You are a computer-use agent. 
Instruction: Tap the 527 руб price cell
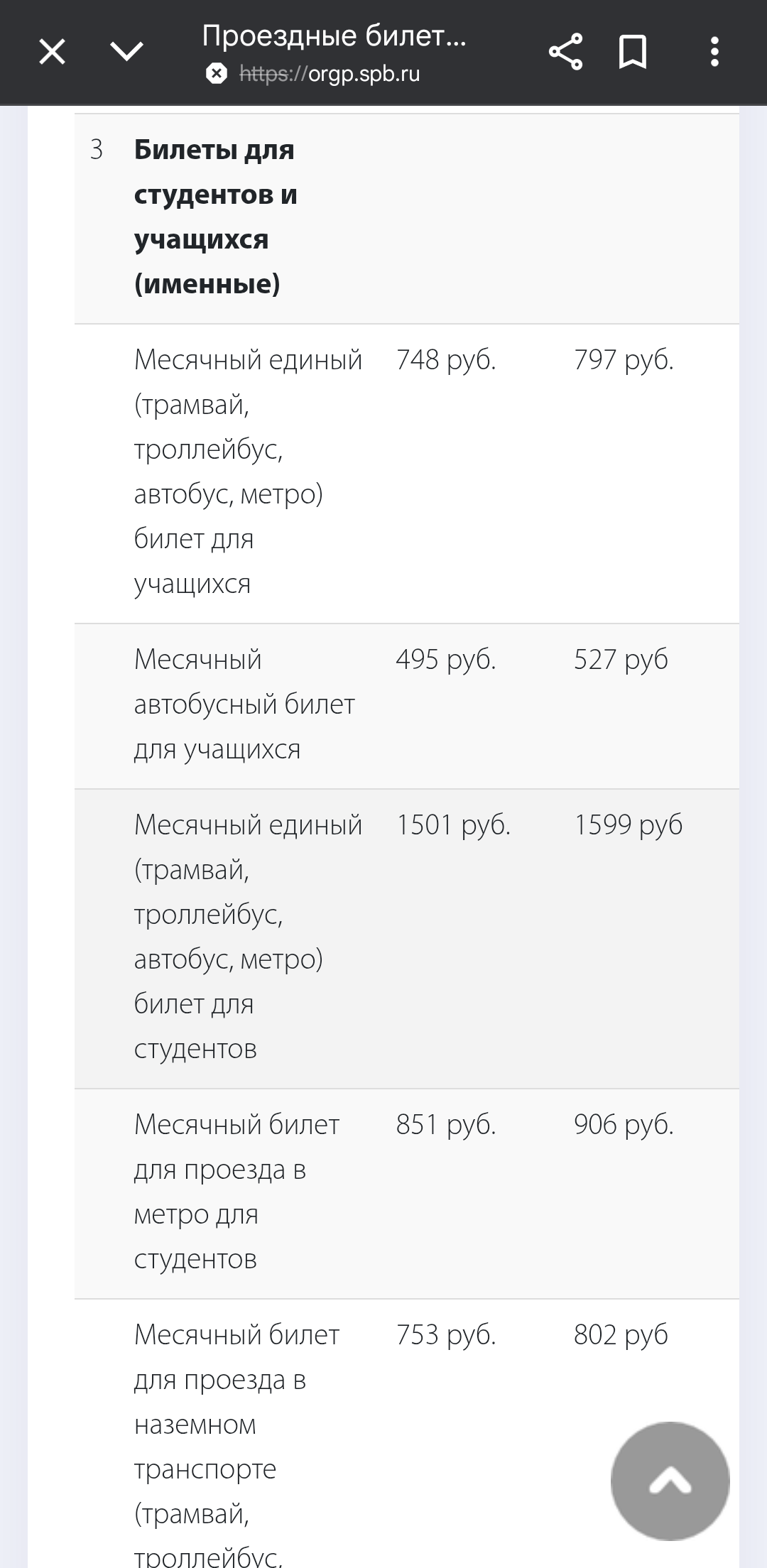coord(621,660)
